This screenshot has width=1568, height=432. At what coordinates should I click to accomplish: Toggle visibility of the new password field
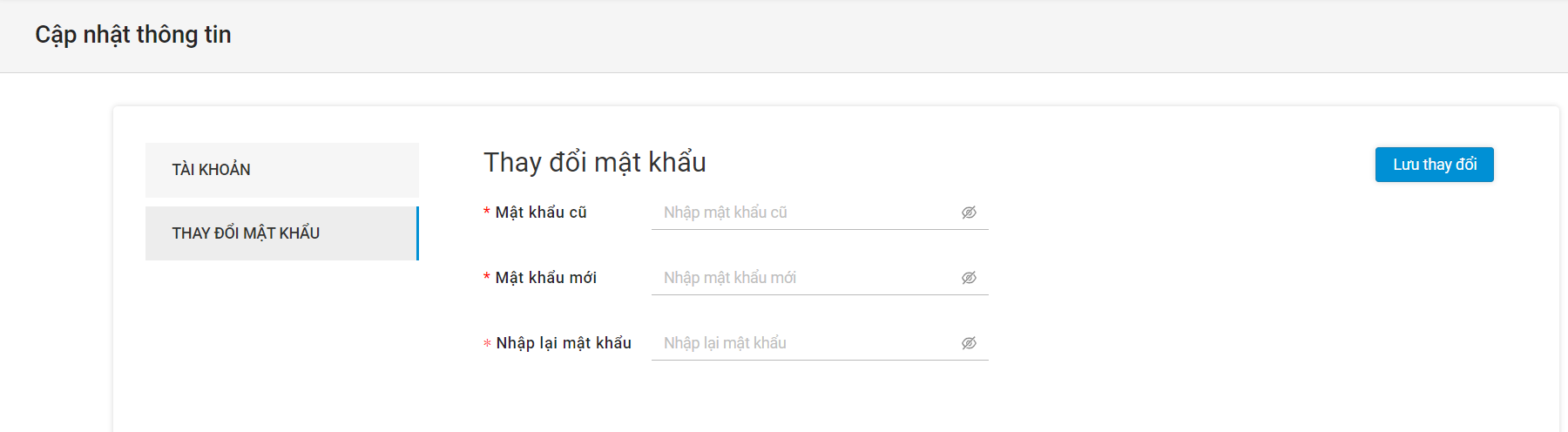969,278
